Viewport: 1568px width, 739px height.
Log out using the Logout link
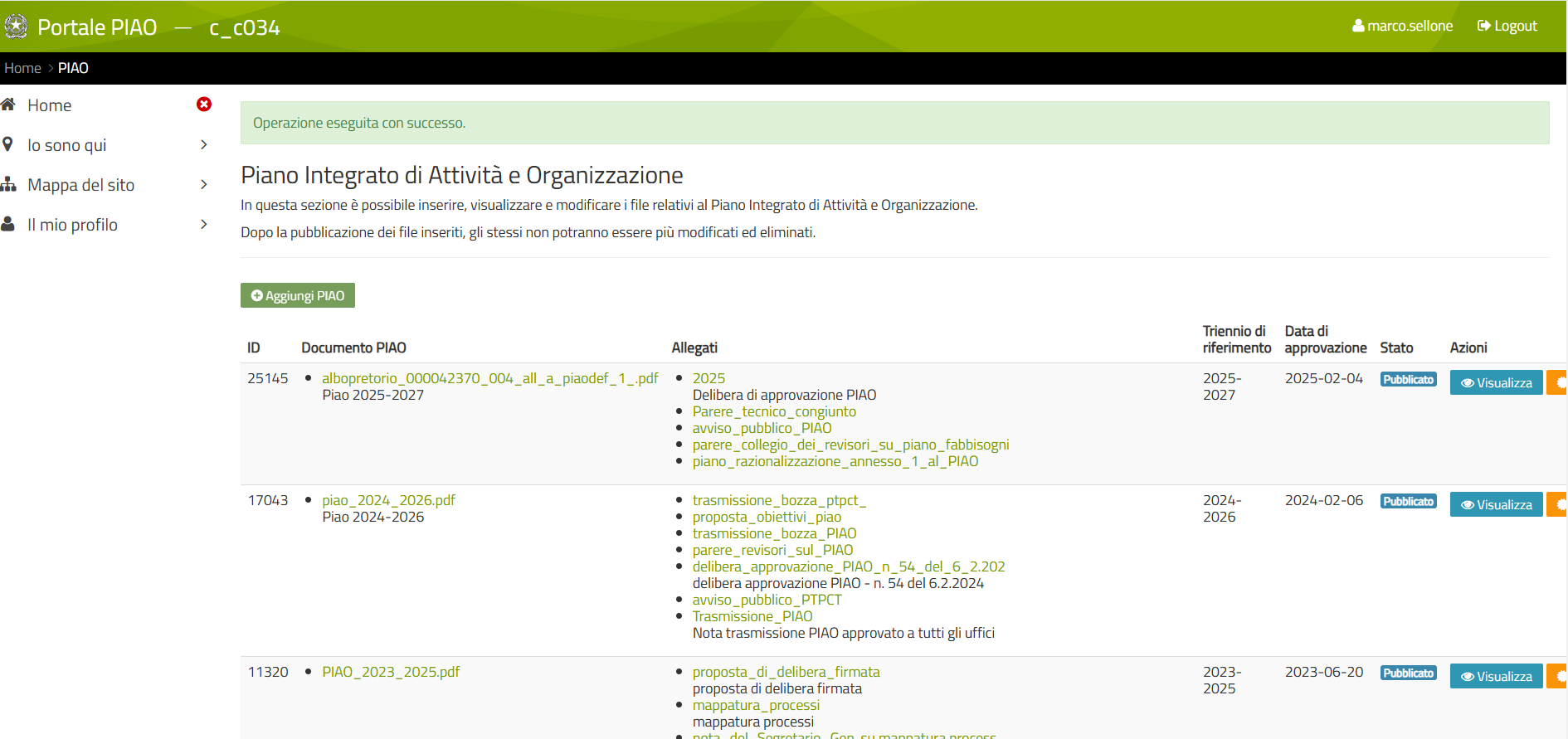tap(1507, 26)
